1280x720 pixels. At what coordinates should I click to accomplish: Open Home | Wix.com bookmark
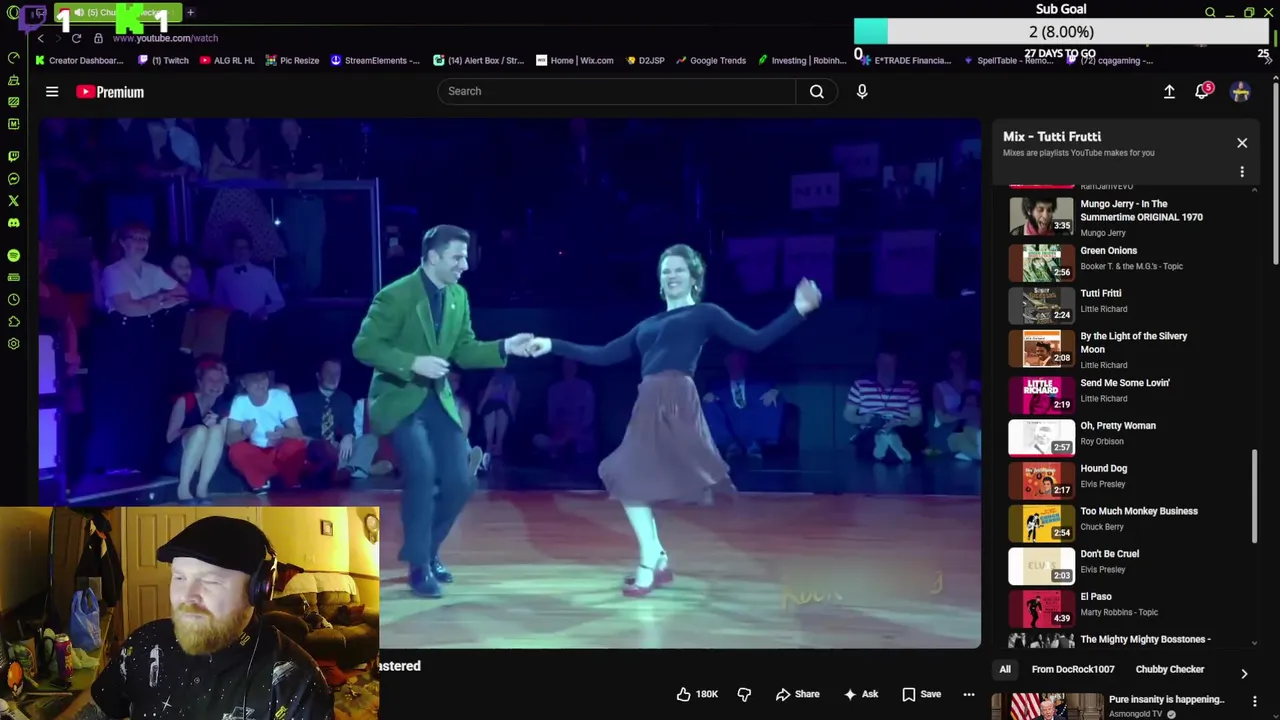pos(575,60)
